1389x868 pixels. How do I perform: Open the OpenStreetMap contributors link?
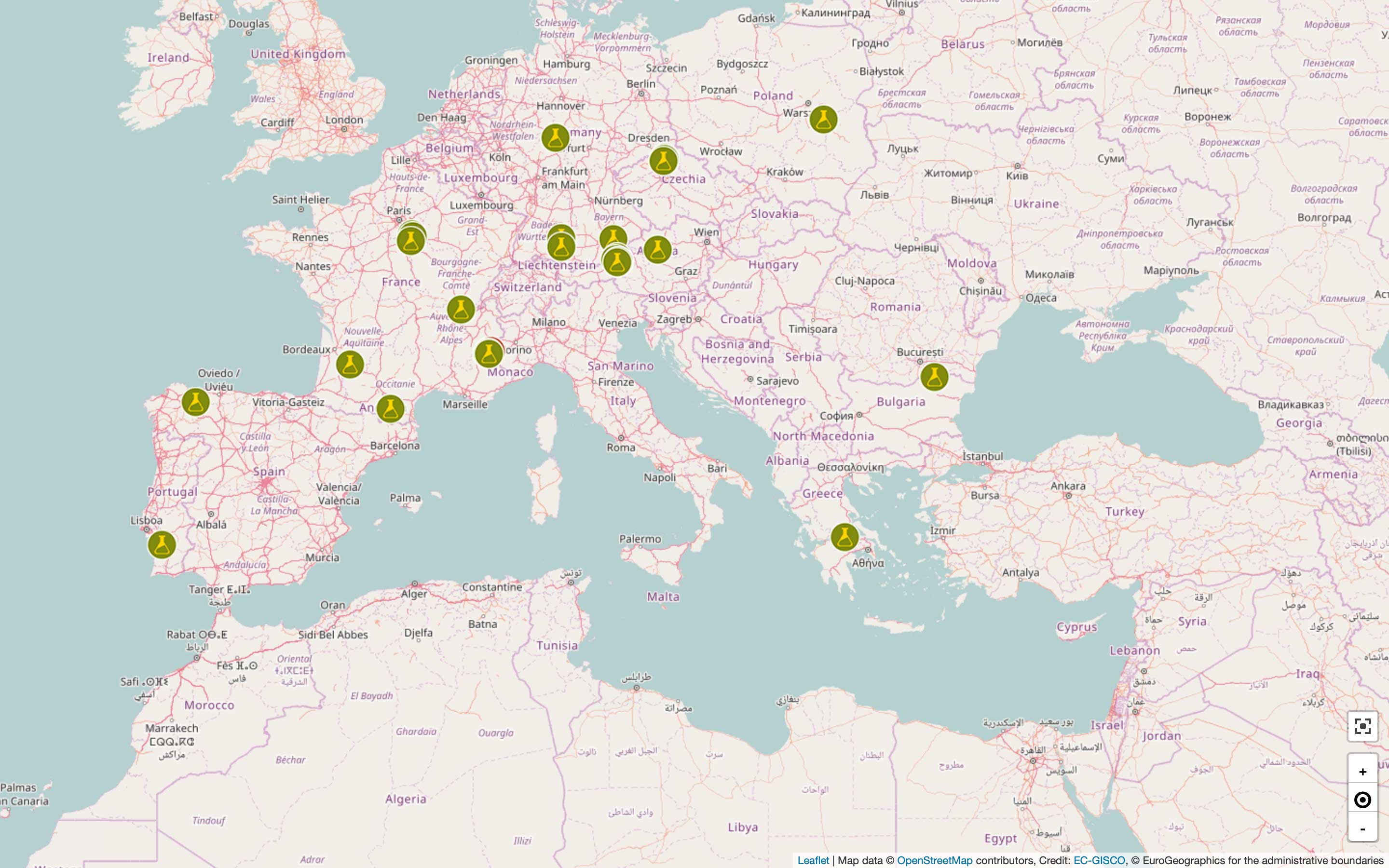point(934,860)
